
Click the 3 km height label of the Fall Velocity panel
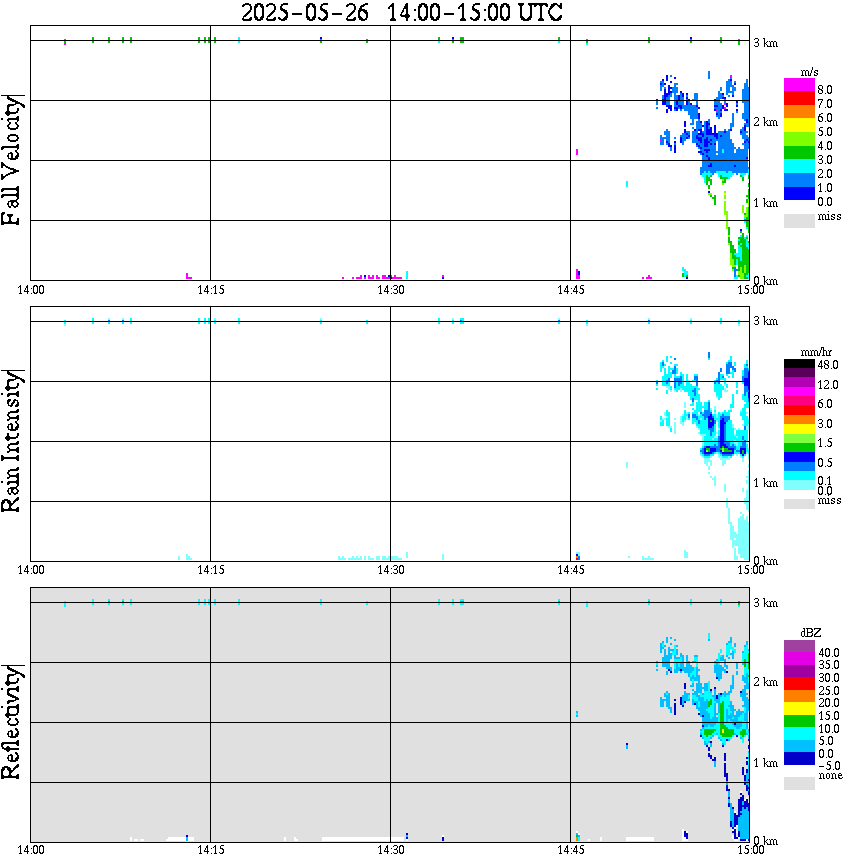766,43
